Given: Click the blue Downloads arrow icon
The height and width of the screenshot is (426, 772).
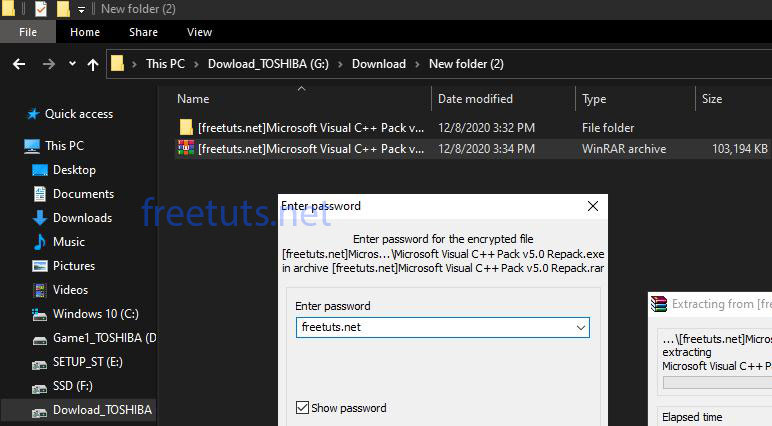Looking at the screenshot, I should pos(40,218).
